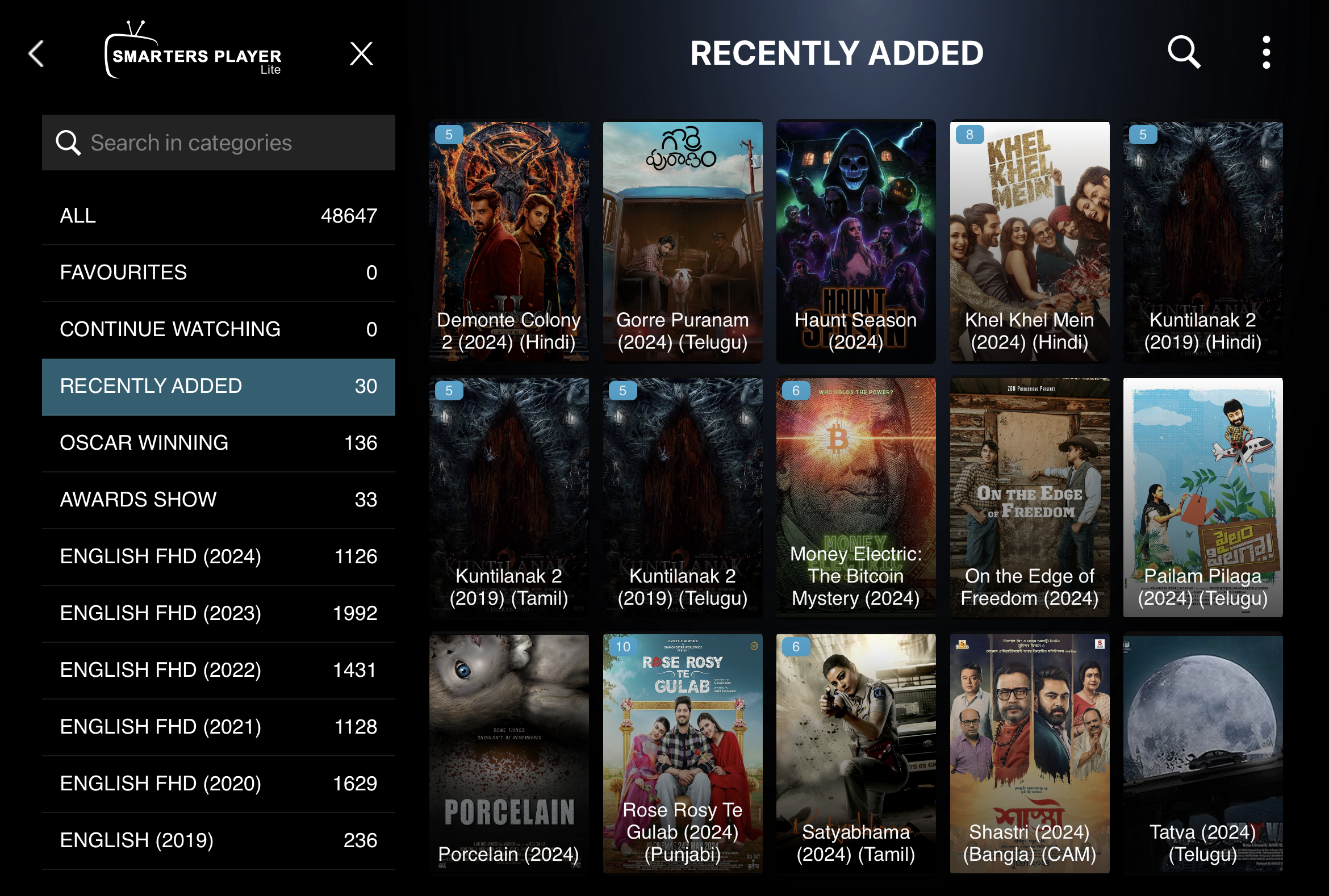Open the ENGLISH (2019) category
1329x896 pixels.
pyautogui.click(x=218, y=840)
